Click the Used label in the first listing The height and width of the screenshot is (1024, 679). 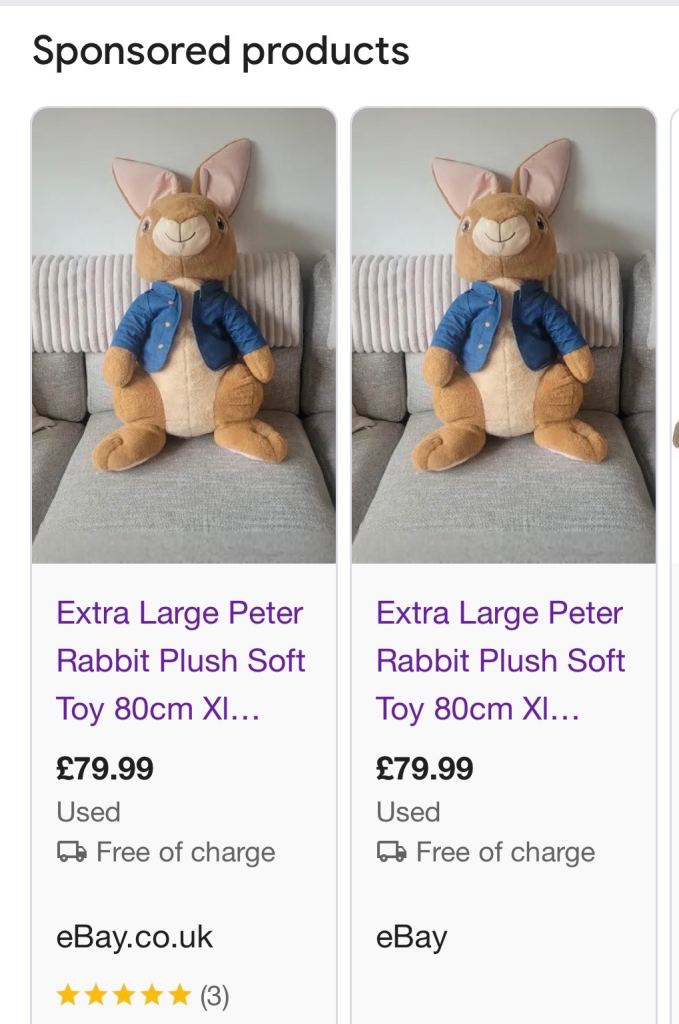tap(88, 812)
